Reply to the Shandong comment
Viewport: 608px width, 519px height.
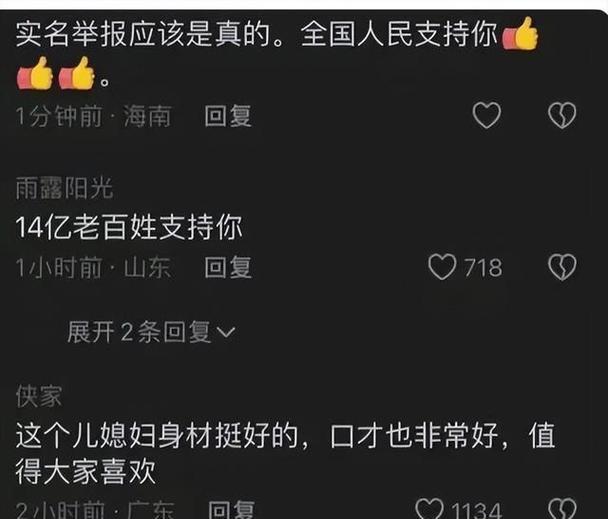pos(228,267)
